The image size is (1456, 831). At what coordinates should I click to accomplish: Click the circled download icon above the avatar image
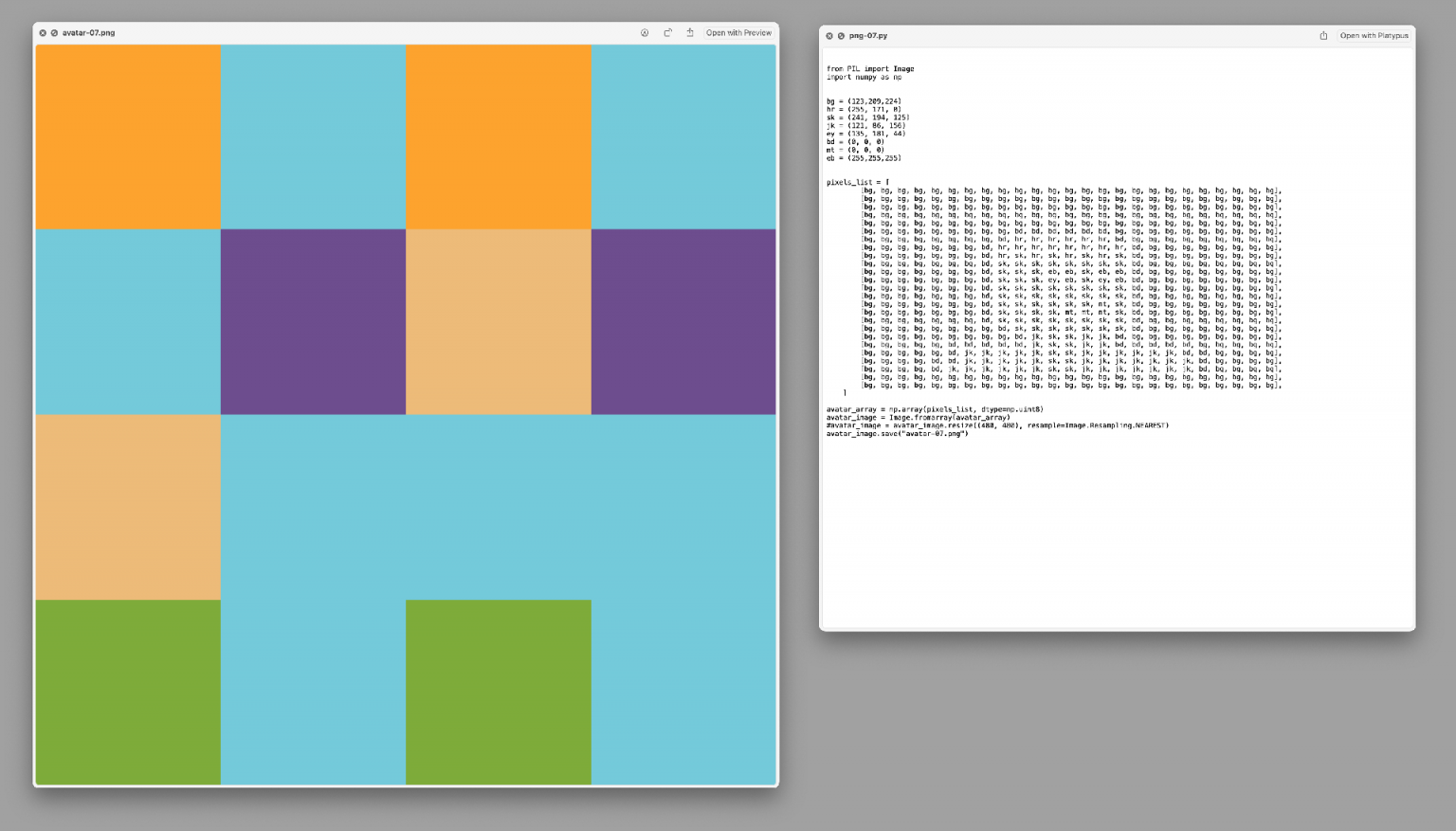(x=645, y=32)
